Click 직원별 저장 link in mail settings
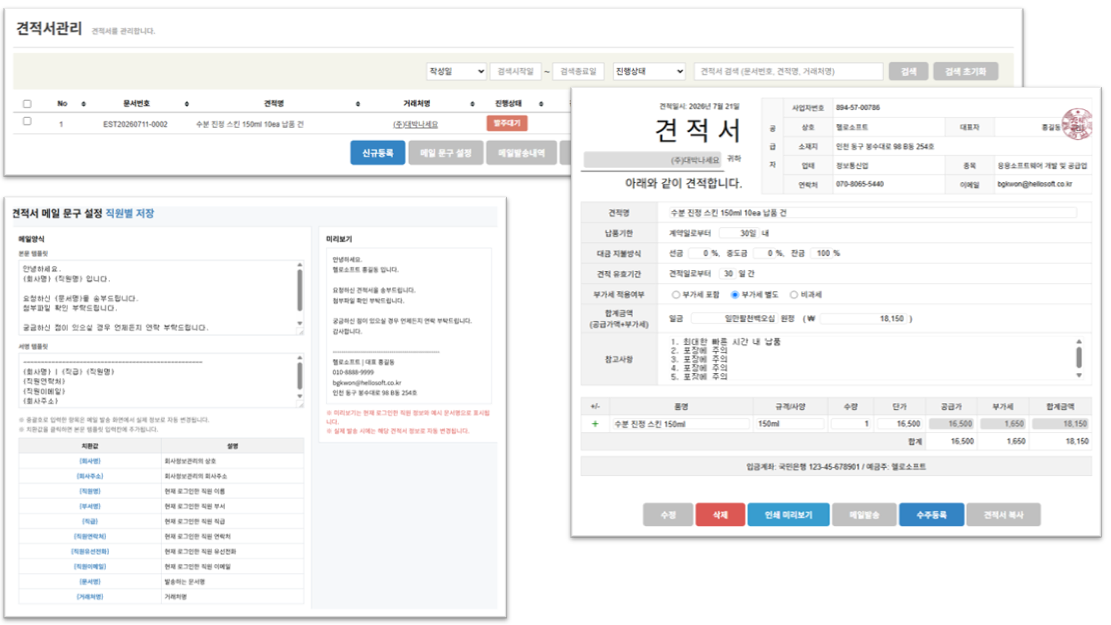This screenshot has width=1111, height=625. click(130, 213)
